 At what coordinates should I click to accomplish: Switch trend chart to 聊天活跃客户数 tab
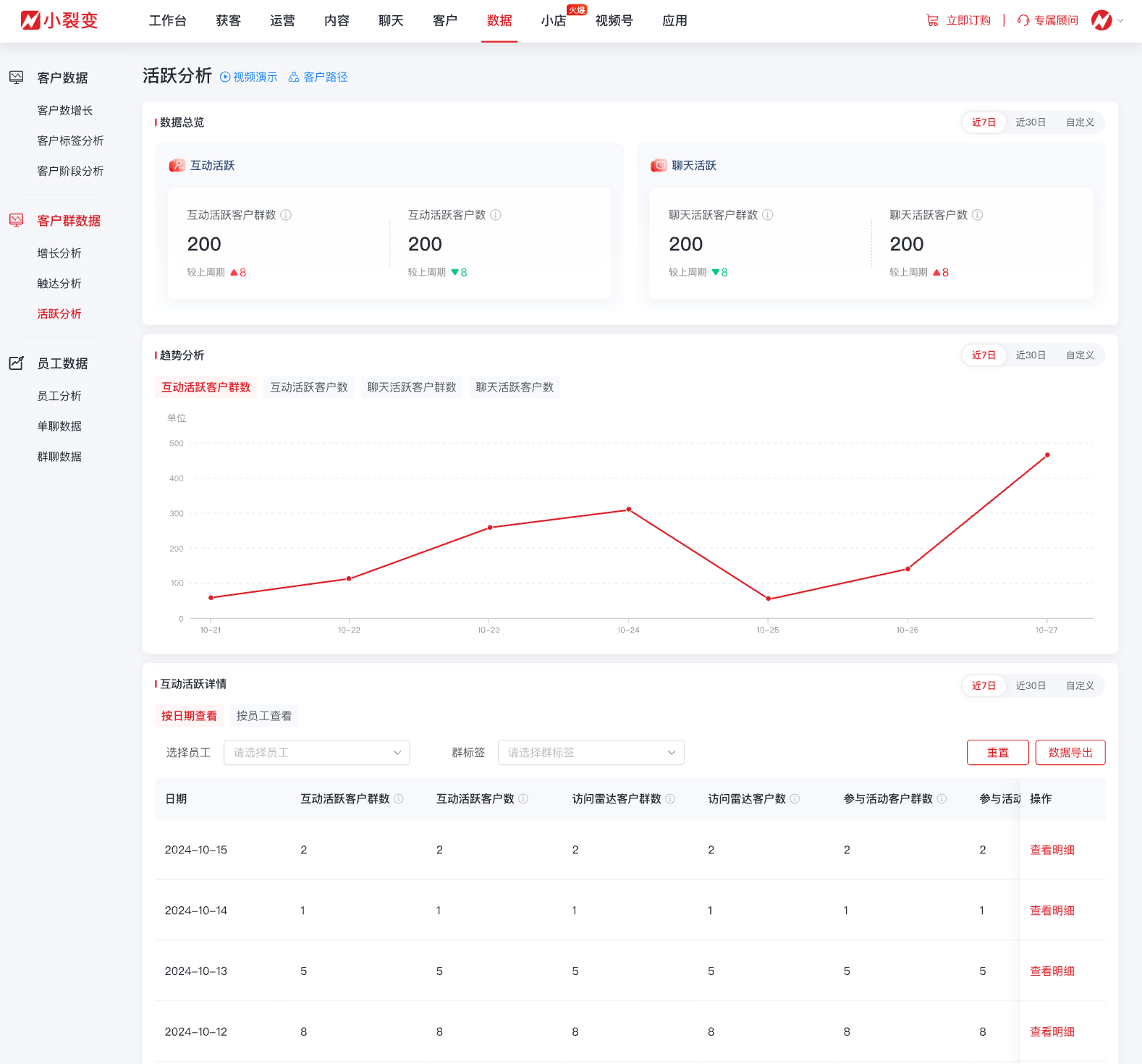click(x=515, y=387)
